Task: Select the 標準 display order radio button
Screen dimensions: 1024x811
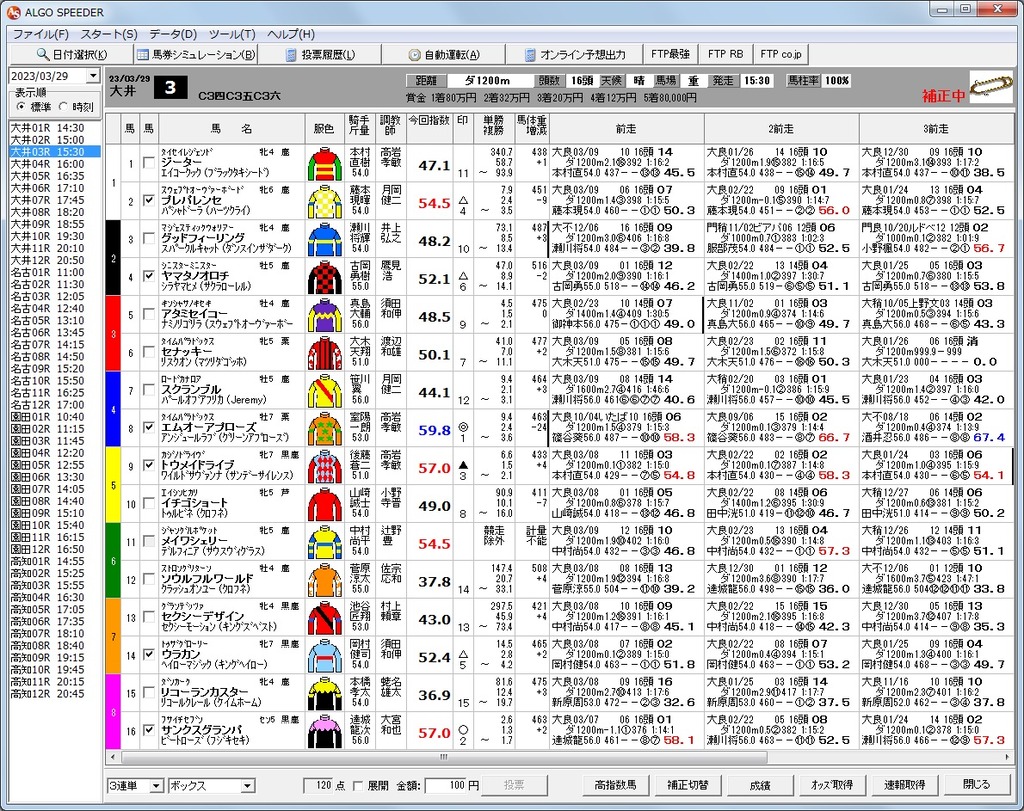Action: pos(22,106)
